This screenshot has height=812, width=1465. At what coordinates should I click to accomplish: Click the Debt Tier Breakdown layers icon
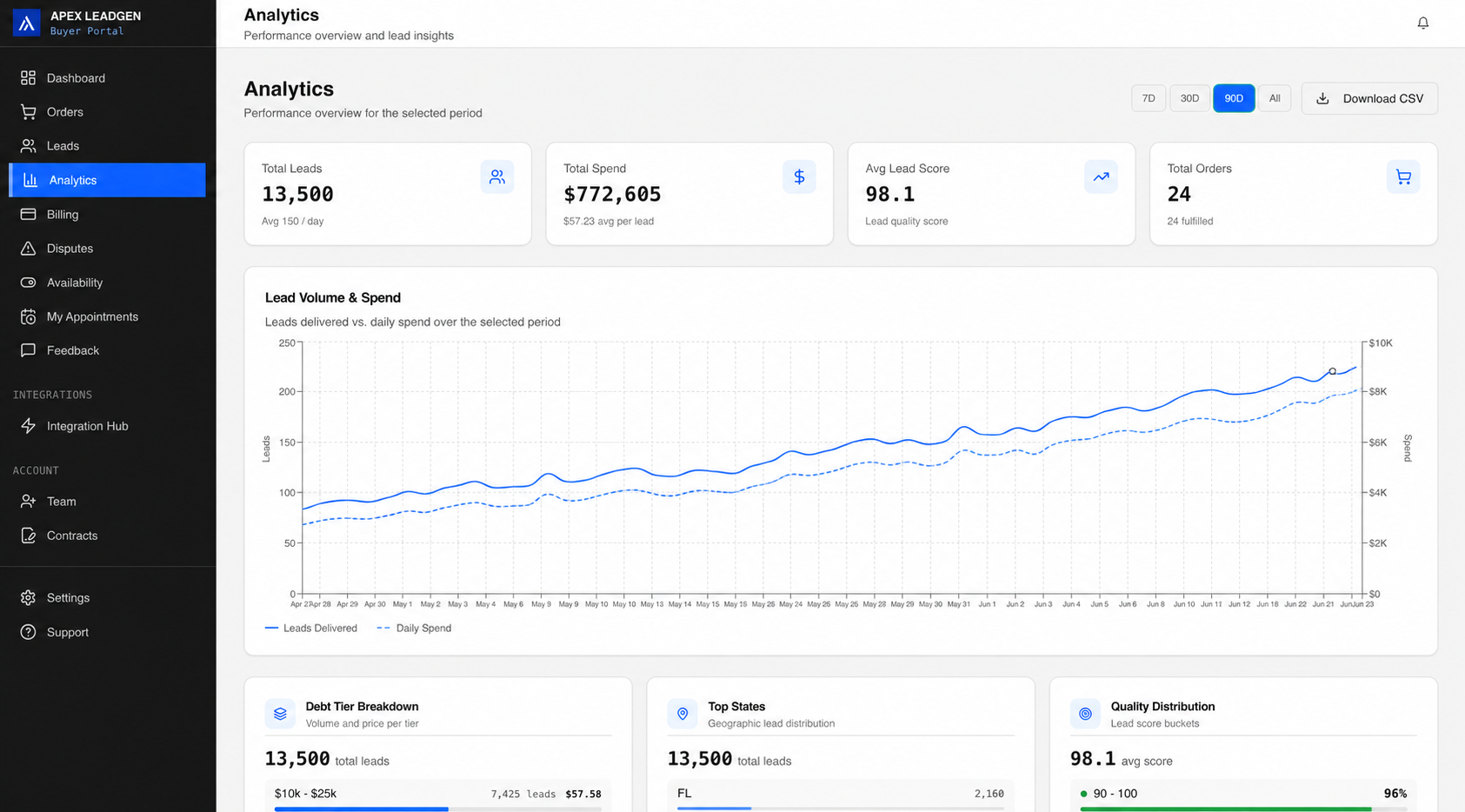click(x=280, y=714)
